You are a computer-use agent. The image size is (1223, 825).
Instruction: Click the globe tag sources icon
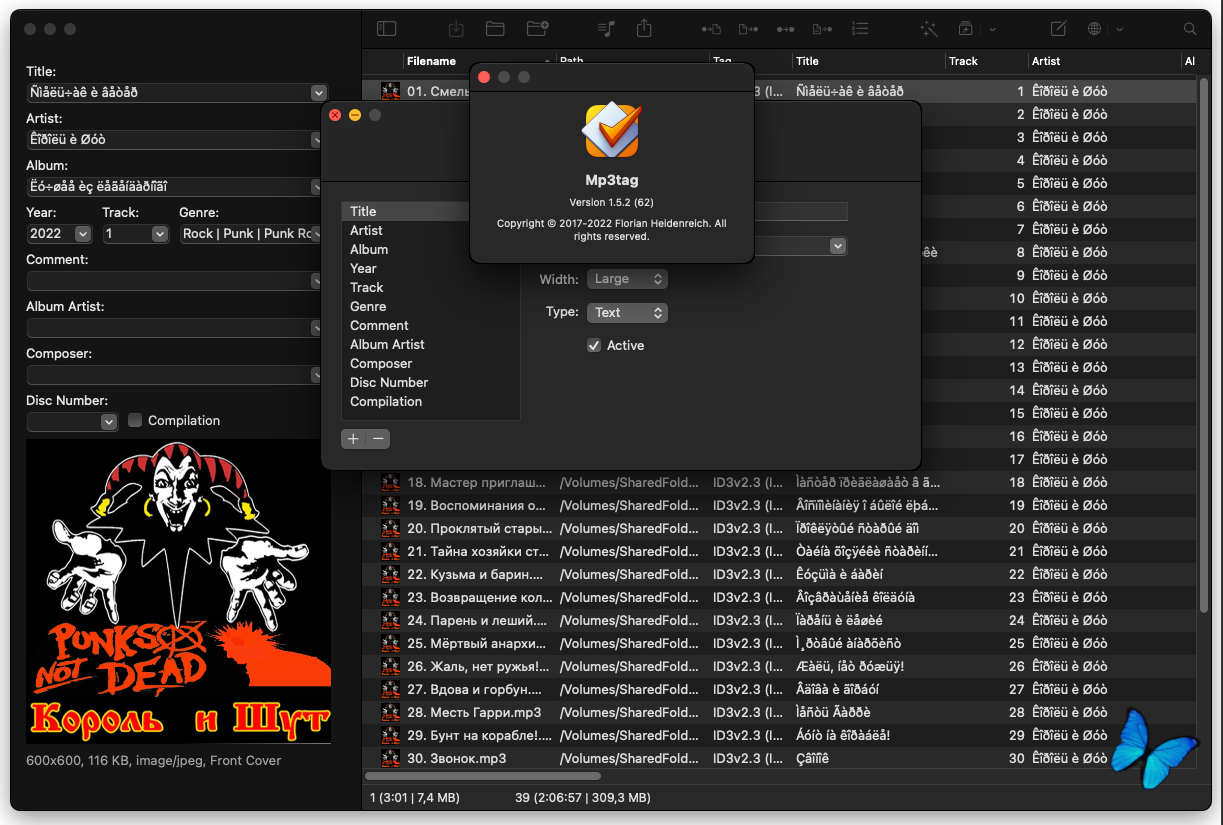click(x=1094, y=29)
